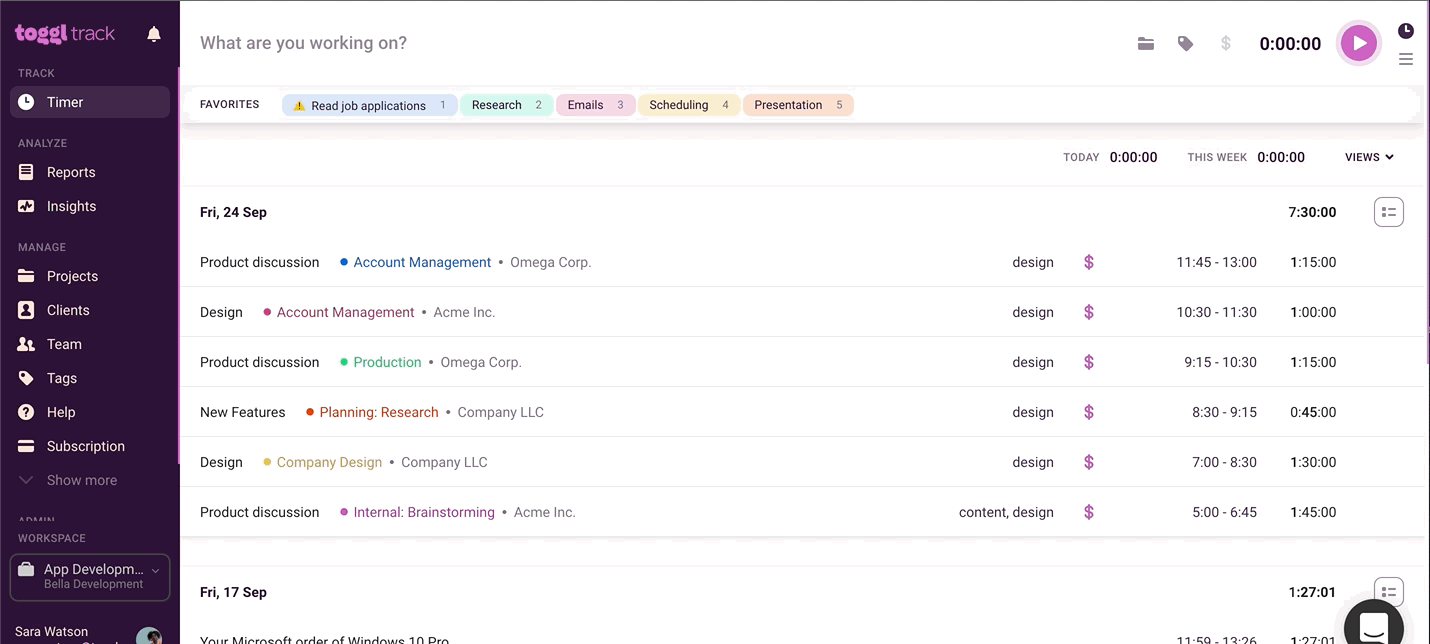Switch to manual mode list icon

pyautogui.click(x=1405, y=59)
